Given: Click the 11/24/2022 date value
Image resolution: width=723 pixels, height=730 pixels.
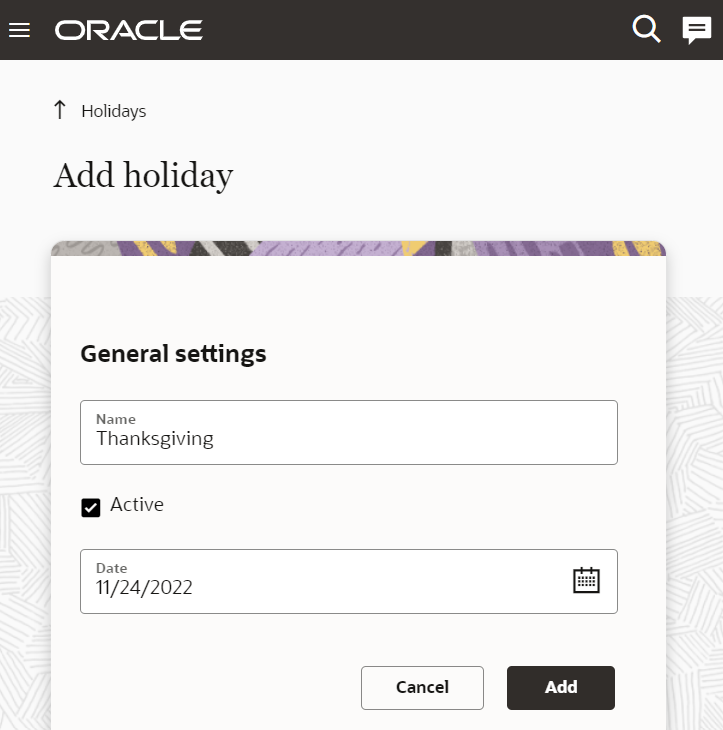Looking at the screenshot, I should (x=144, y=587).
